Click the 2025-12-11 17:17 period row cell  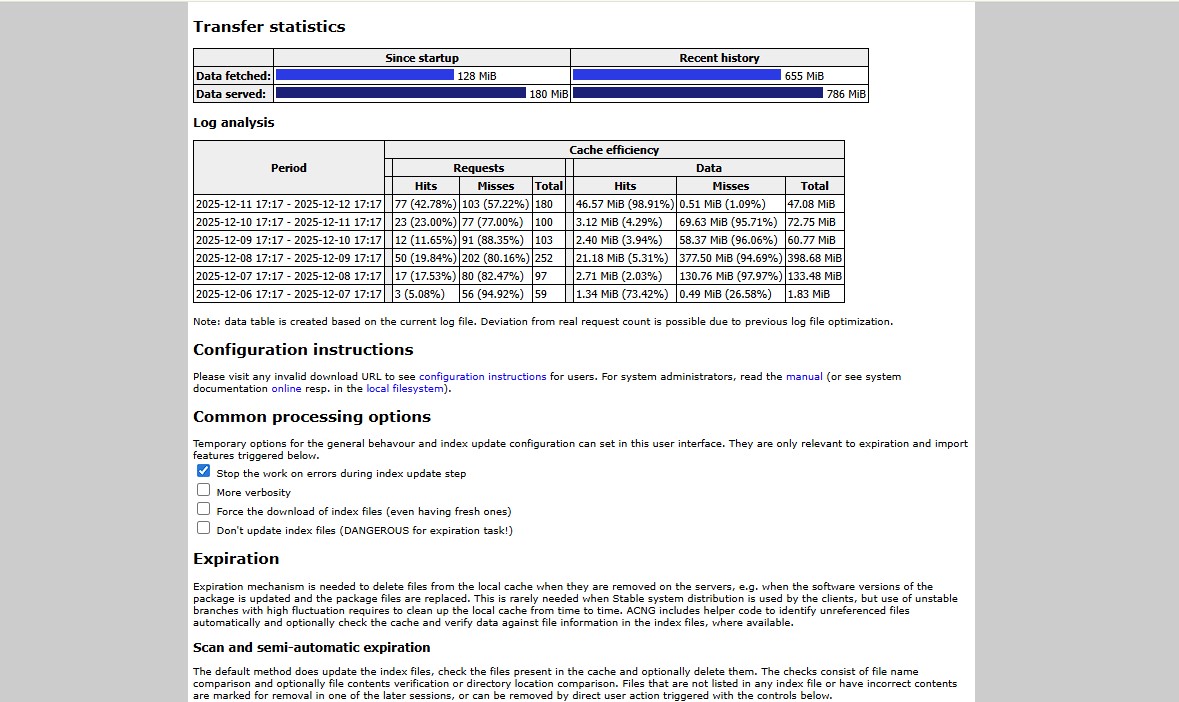pos(289,204)
